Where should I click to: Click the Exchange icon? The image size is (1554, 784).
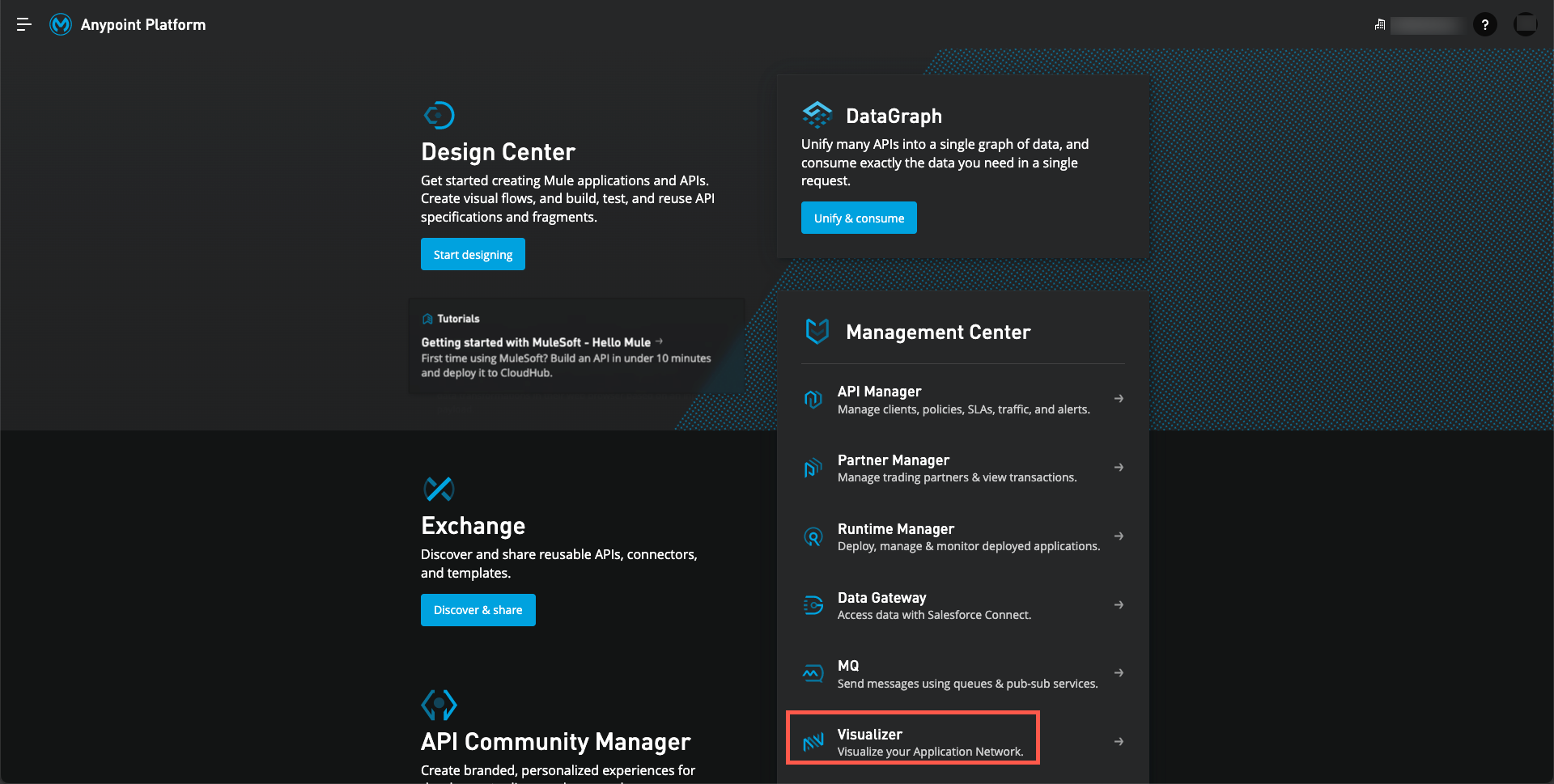[x=439, y=489]
